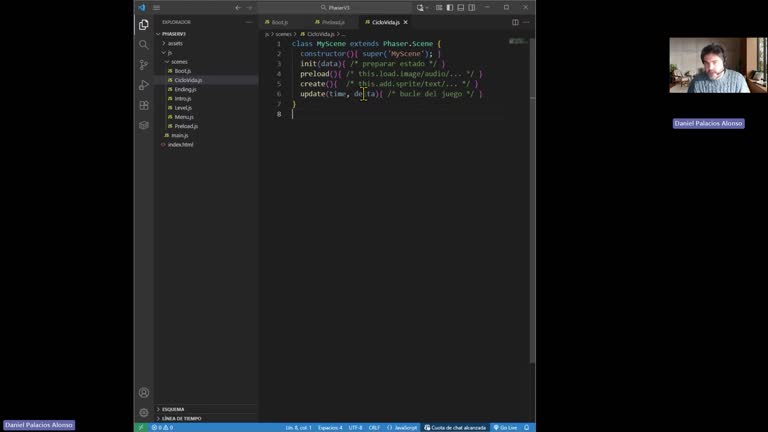Click the VS Code logo icon
Viewport: 768px width, 432px height.
pos(142,7)
